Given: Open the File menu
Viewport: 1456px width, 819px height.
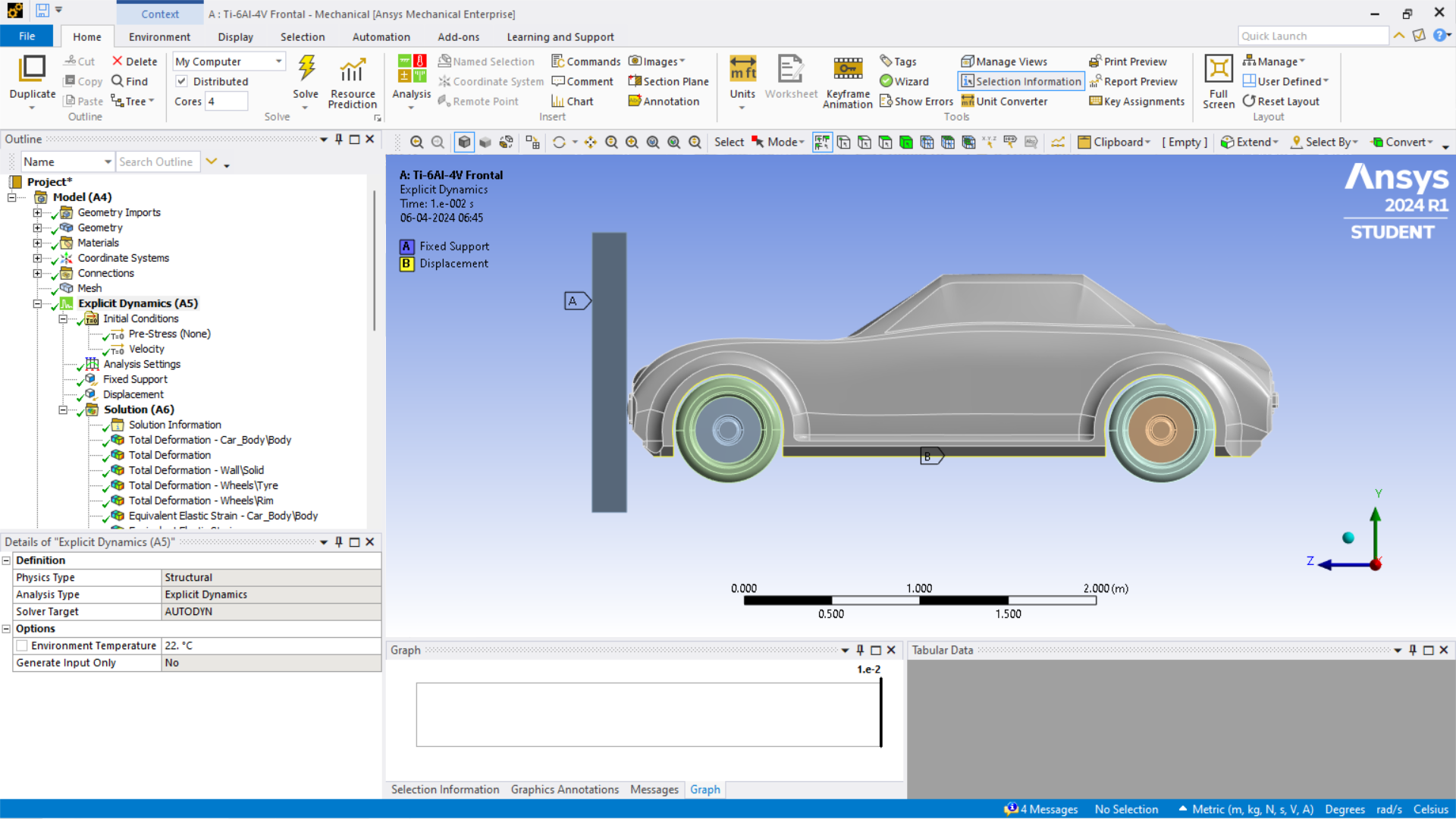Looking at the screenshot, I should click(27, 36).
